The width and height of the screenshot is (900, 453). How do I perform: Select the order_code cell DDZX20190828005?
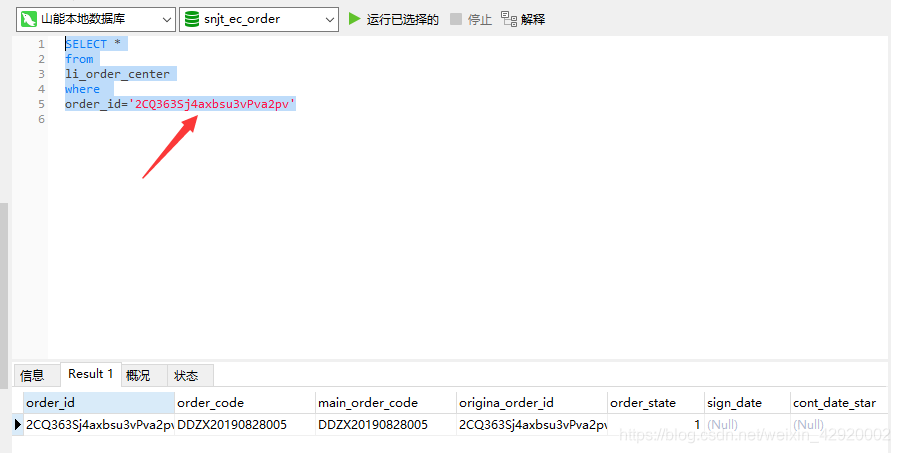245,425
